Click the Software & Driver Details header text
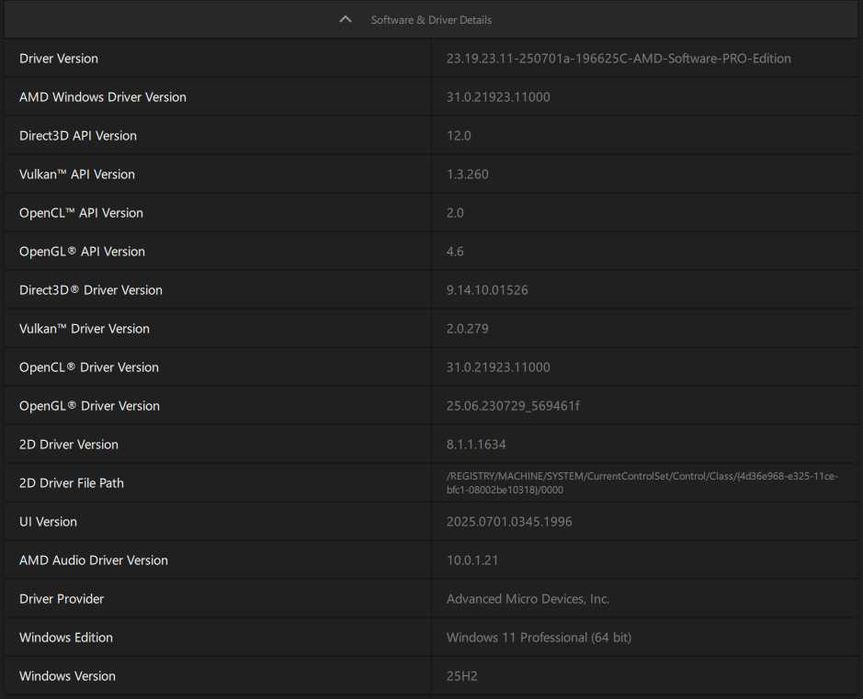Screen dimensions: 863x699 (x=431, y=20)
